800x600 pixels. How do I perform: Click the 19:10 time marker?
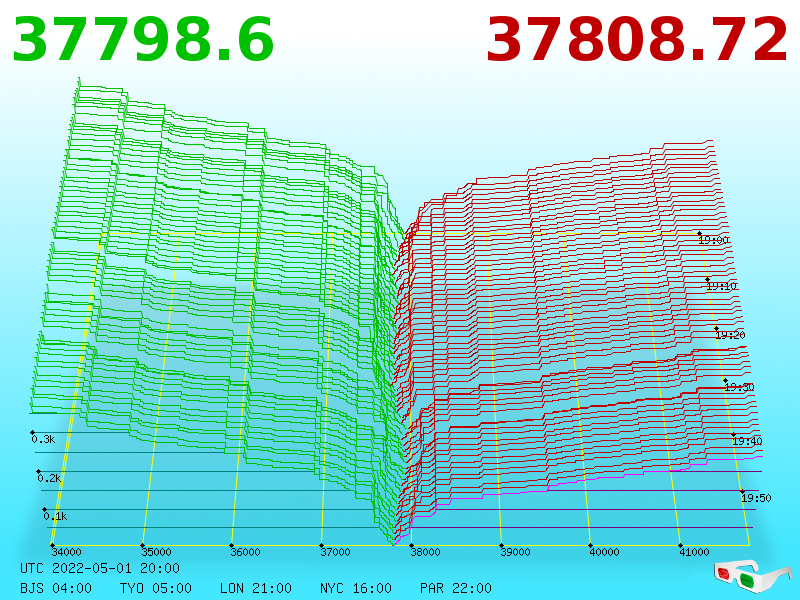721,286
